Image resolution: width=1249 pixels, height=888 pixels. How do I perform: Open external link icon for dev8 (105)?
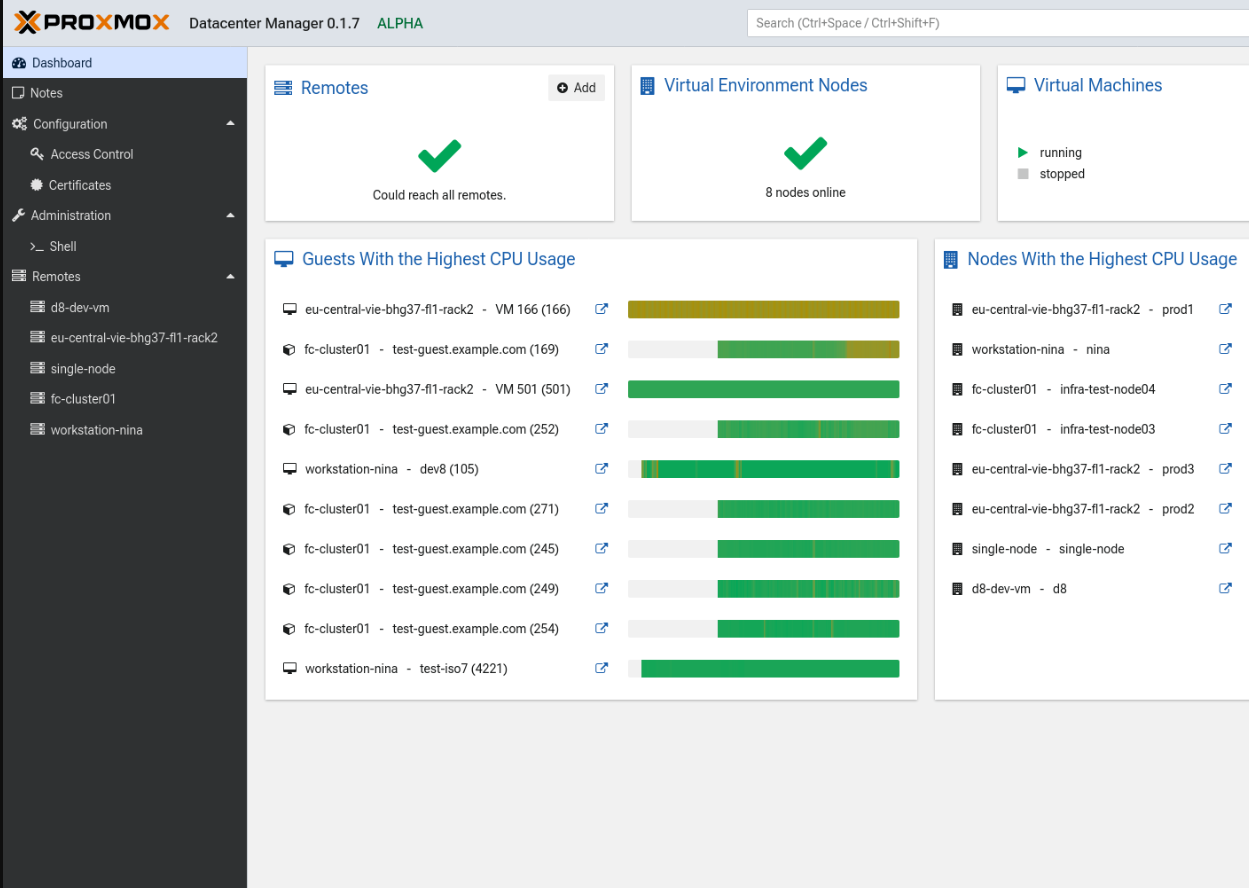pyautogui.click(x=602, y=469)
